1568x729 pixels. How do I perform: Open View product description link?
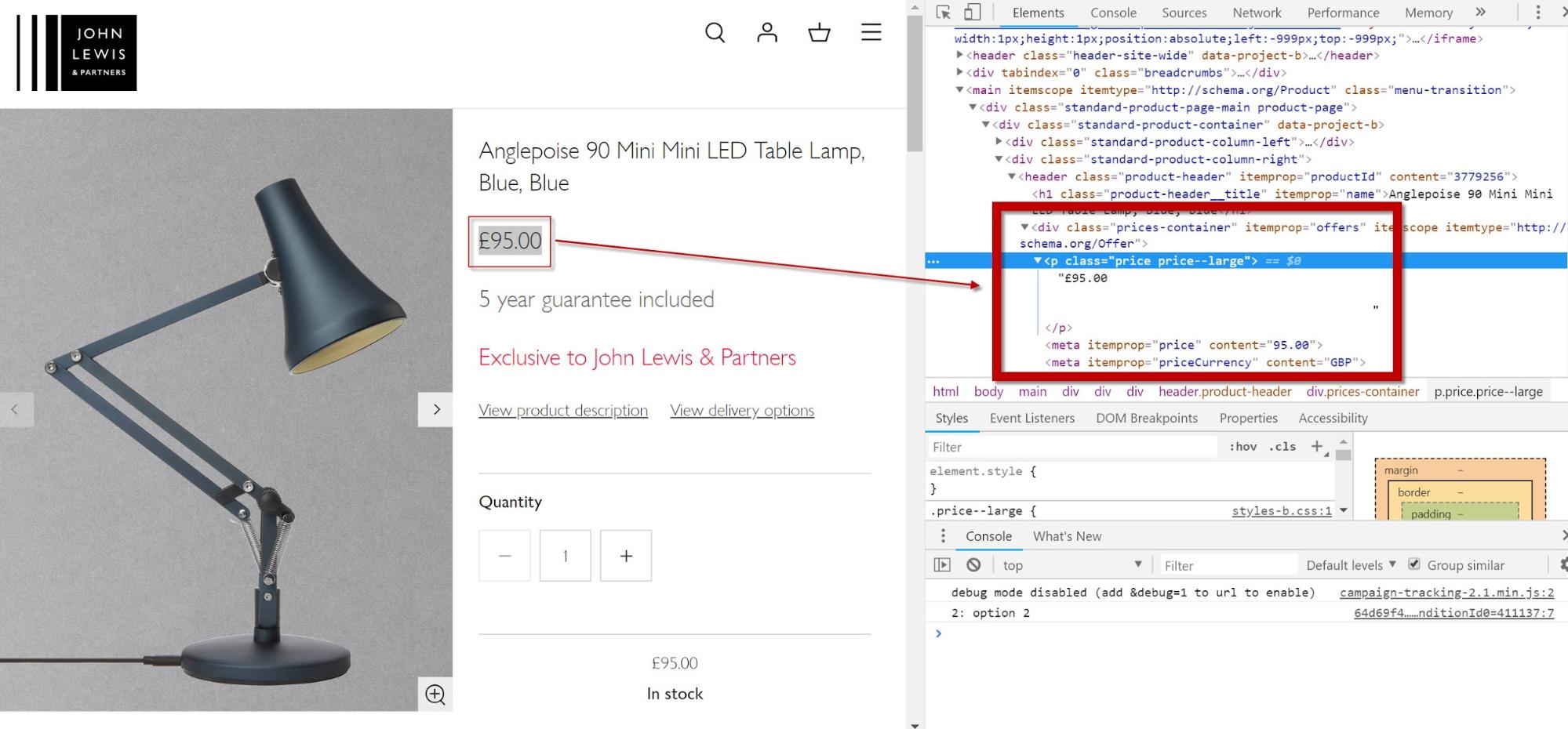[563, 410]
